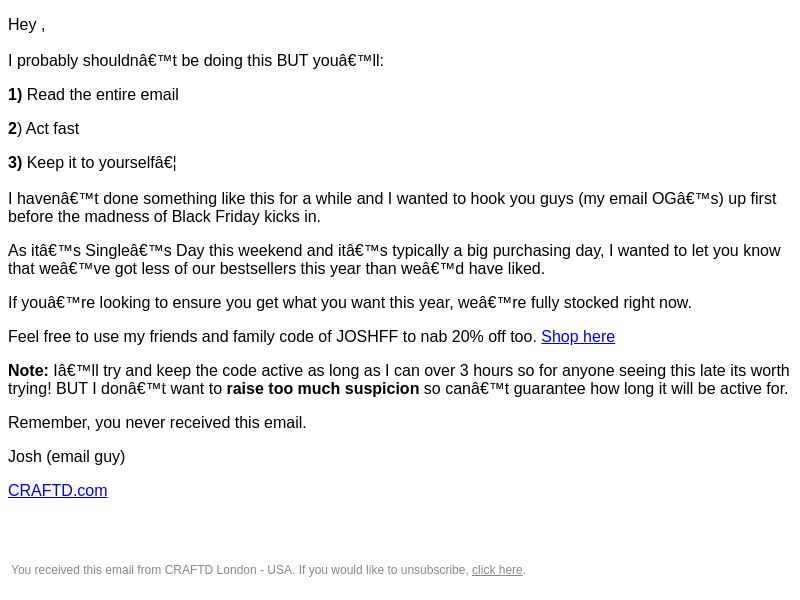Click 'Remember, you never received this email.'
The image size is (800, 600).
pos(157,422)
